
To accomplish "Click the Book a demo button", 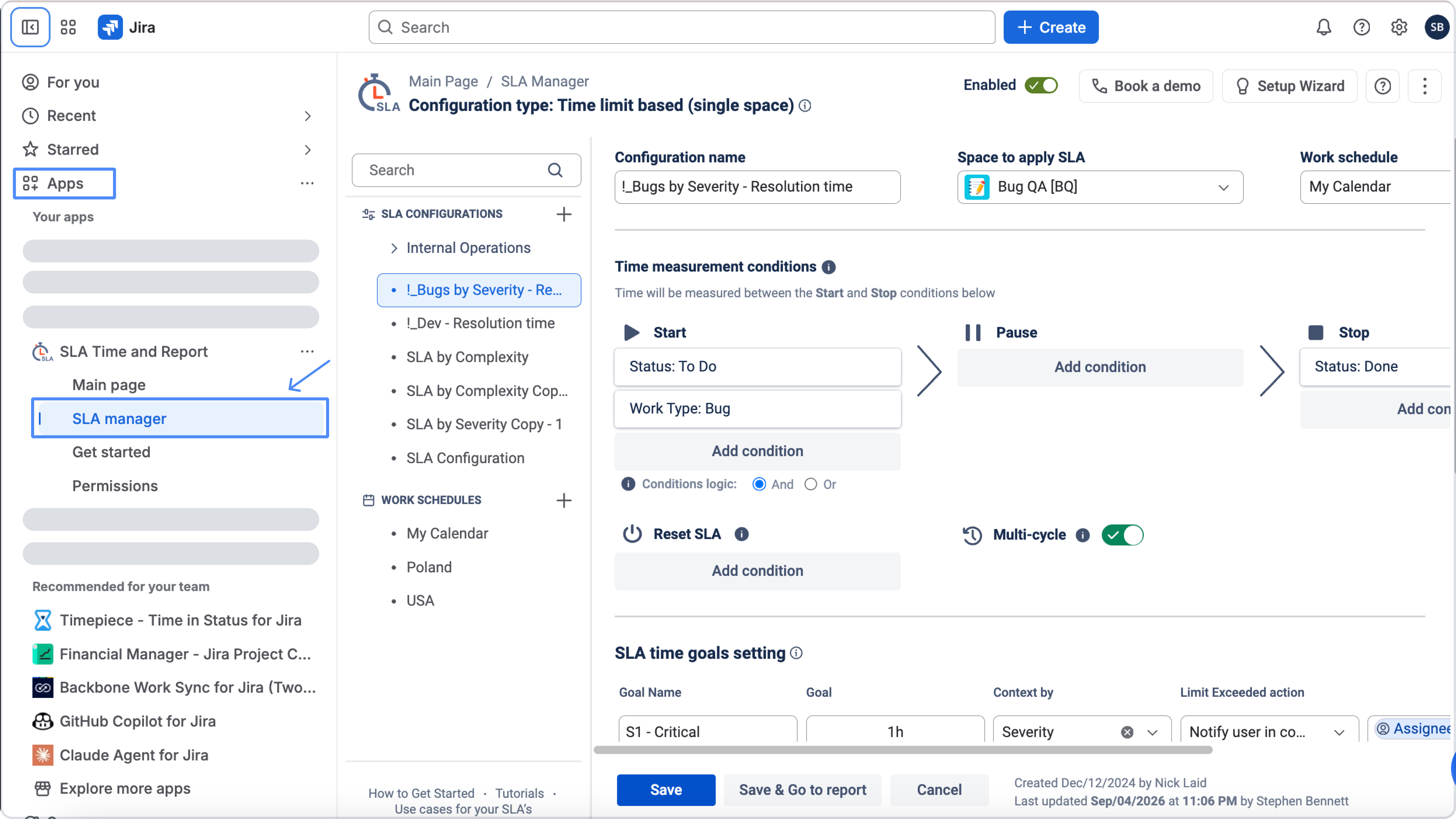I will [x=1146, y=86].
